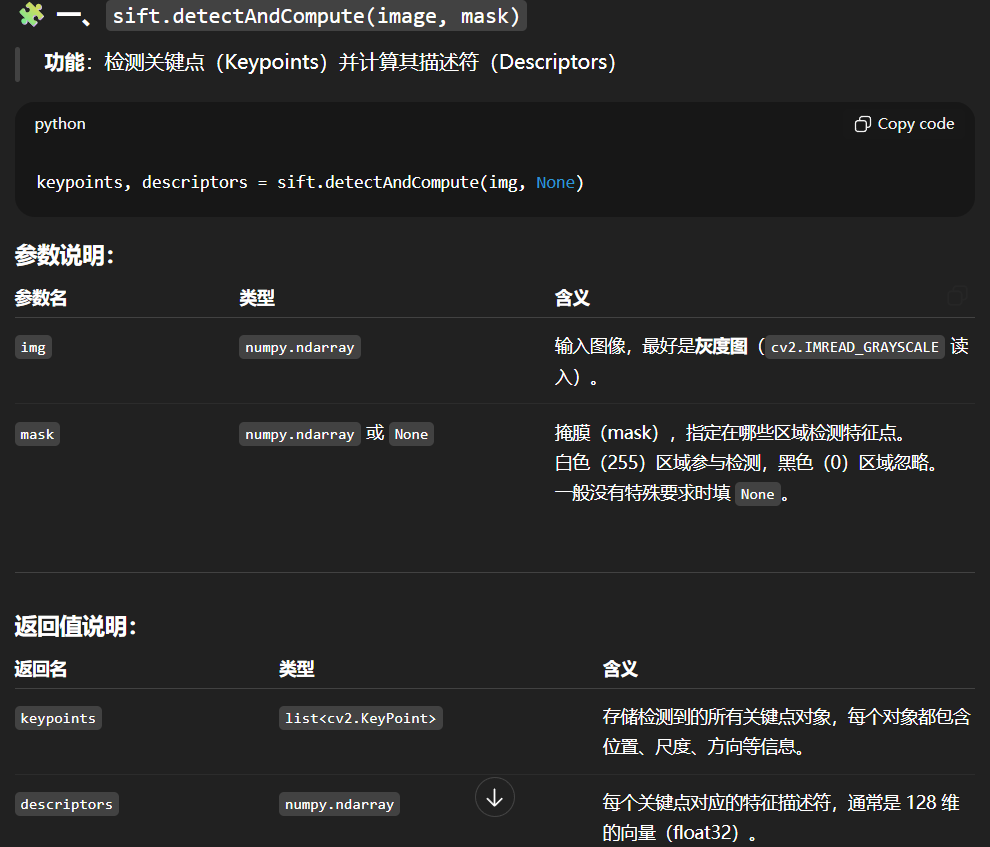990x847 pixels.
Task: Click the mask parameter code chip
Action: click(37, 434)
